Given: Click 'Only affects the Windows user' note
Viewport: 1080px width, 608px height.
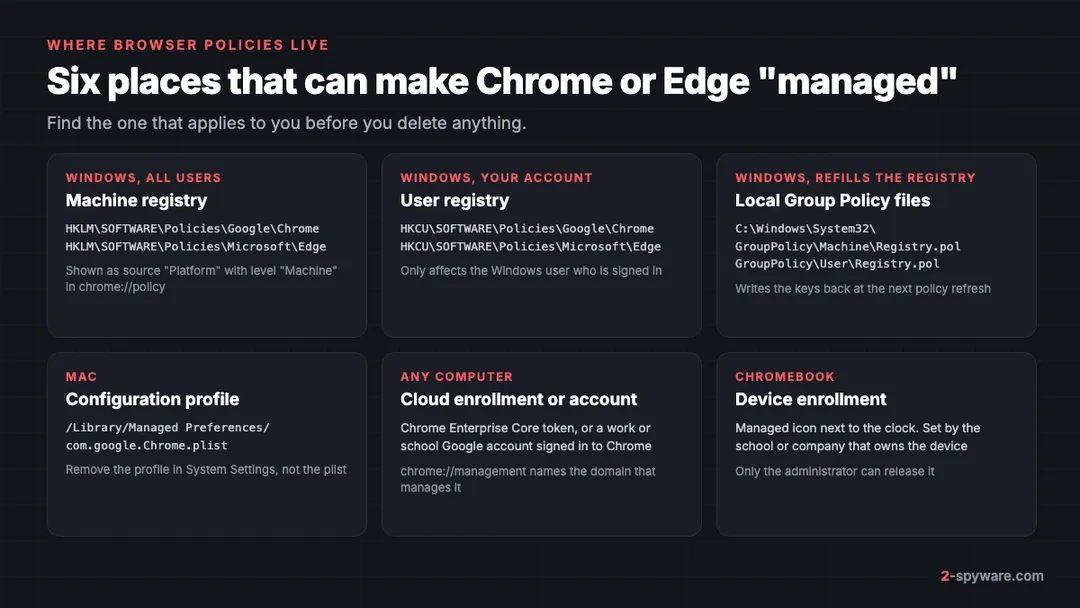Looking at the screenshot, I should coord(531,271).
